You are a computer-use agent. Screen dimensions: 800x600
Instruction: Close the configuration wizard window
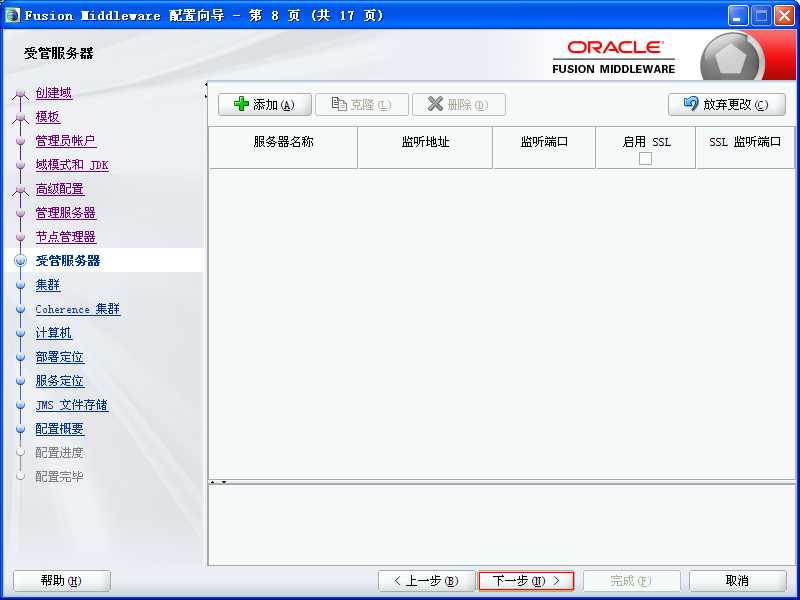click(784, 16)
